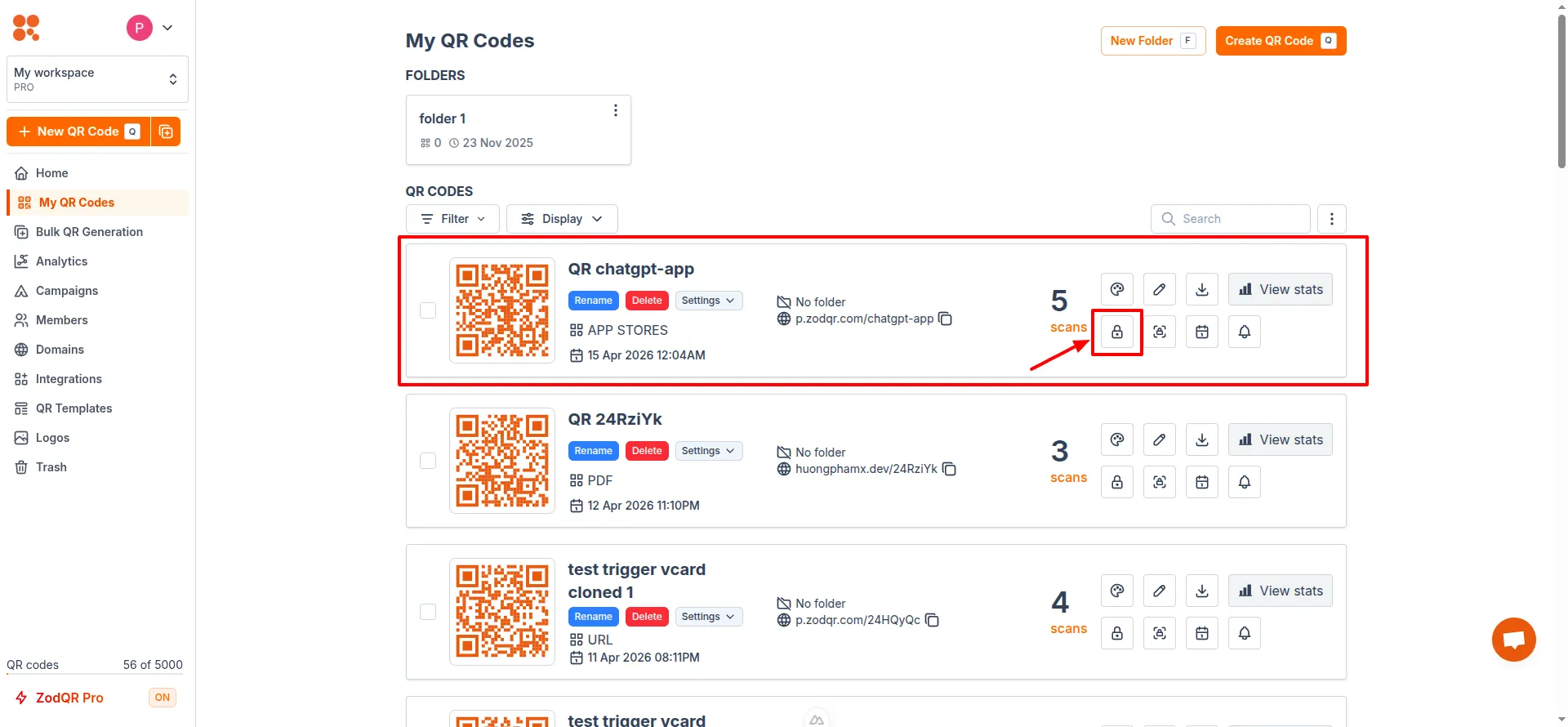Image resolution: width=1568 pixels, height=727 pixels.
Task: Open the palette design icon for QR chatgpt-app
Action: point(1117,289)
